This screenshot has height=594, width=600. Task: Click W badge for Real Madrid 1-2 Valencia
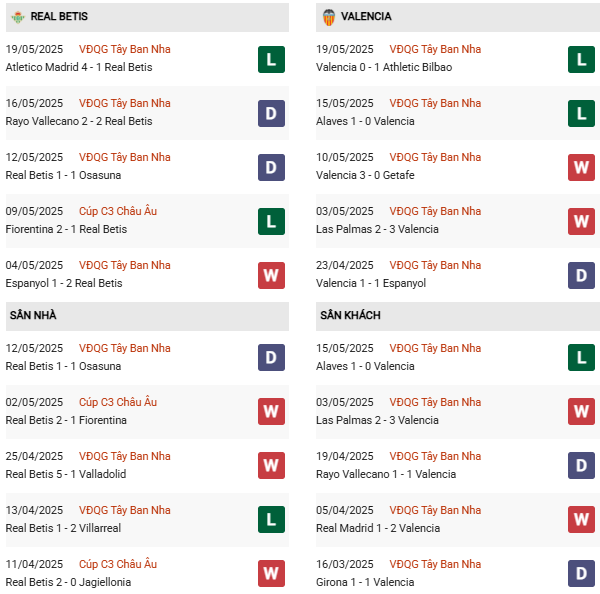click(582, 520)
